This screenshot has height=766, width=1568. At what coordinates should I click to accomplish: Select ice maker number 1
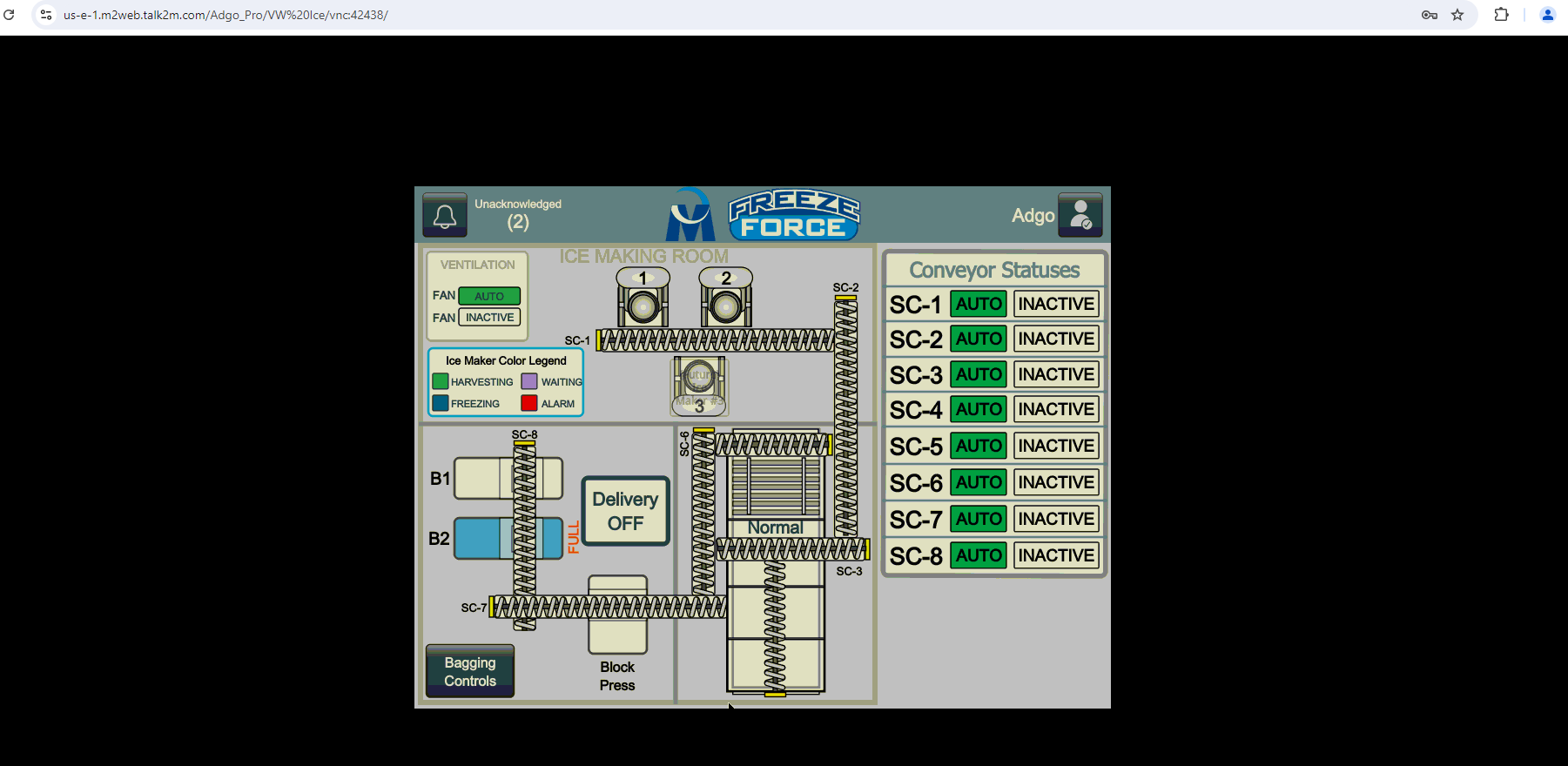point(643,299)
